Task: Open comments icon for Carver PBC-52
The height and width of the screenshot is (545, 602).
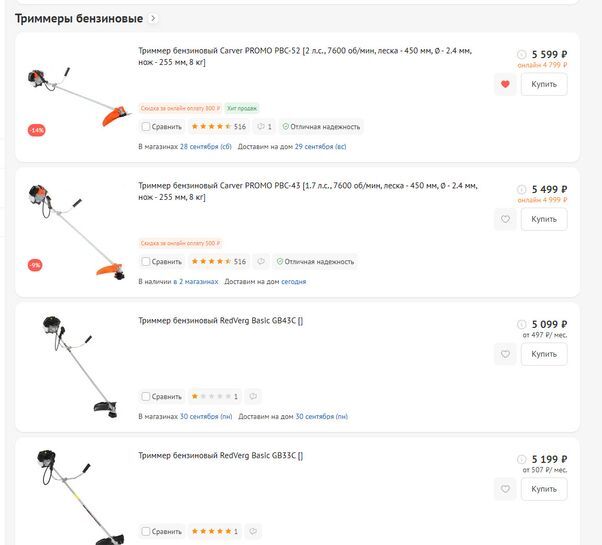Action: tap(264, 127)
